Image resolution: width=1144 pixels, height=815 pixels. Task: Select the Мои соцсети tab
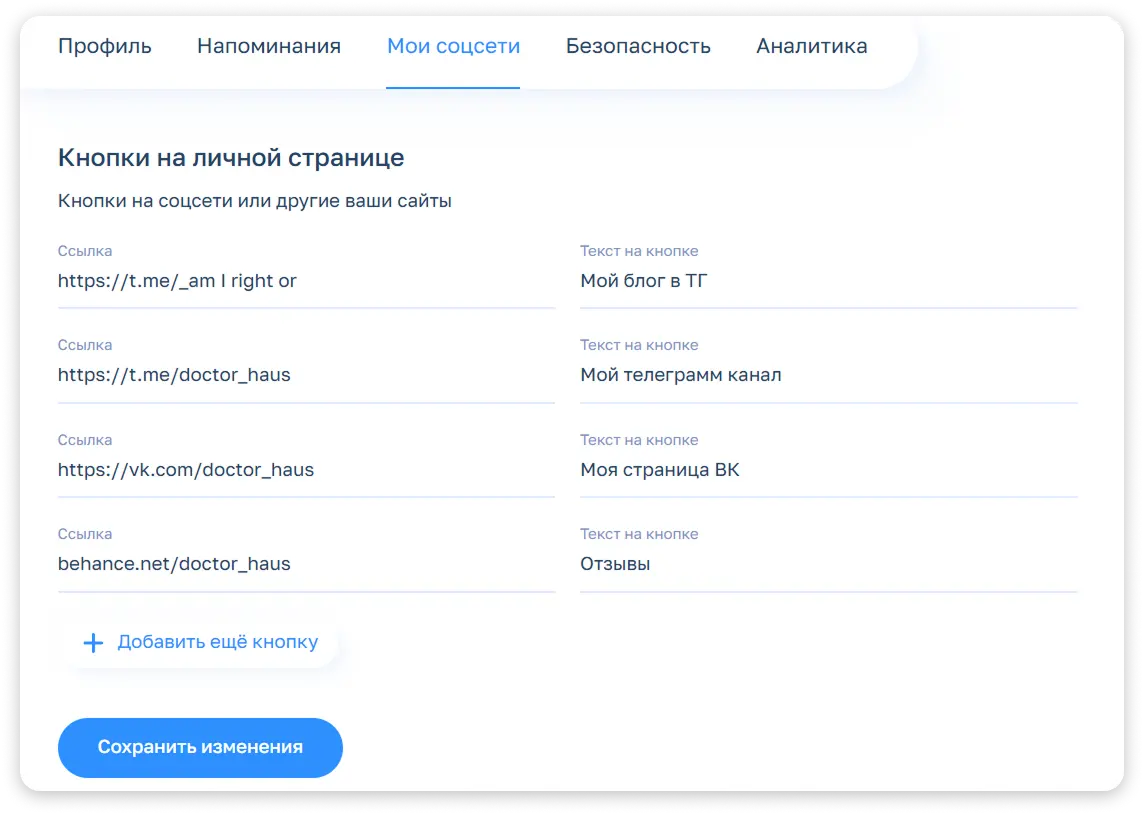453,46
